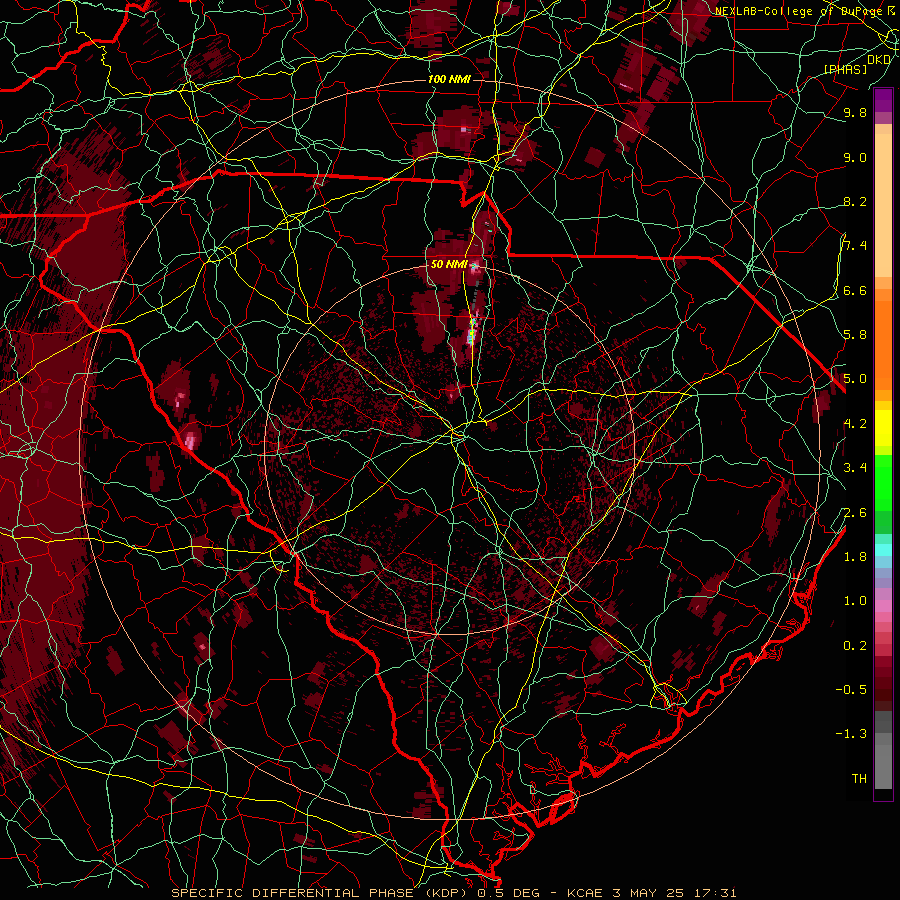Click the yellow segment of the color bar
This screenshot has height=900, width=900.
pos(883,428)
